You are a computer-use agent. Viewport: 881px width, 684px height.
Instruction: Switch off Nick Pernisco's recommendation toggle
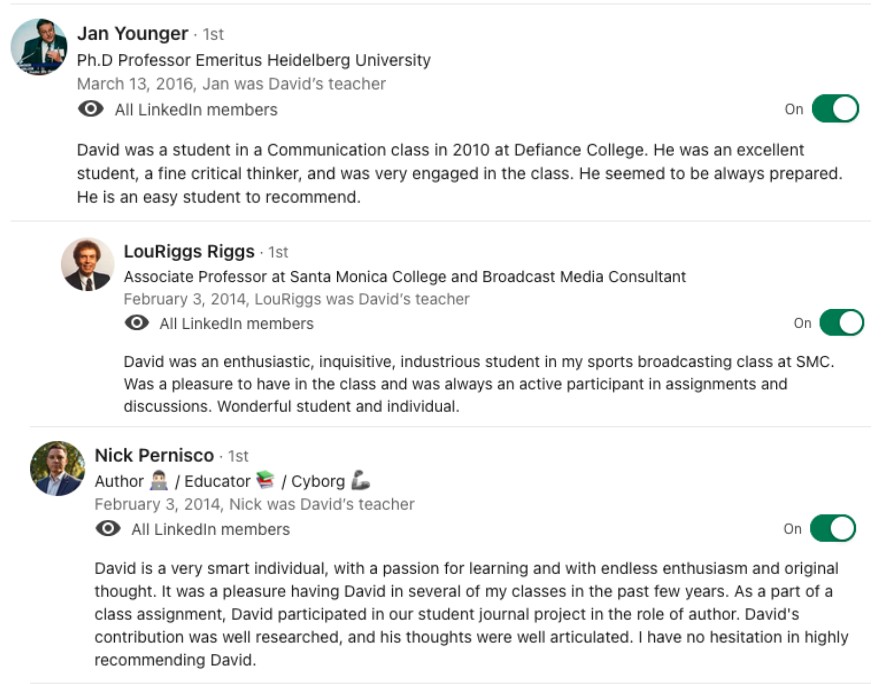point(832,529)
